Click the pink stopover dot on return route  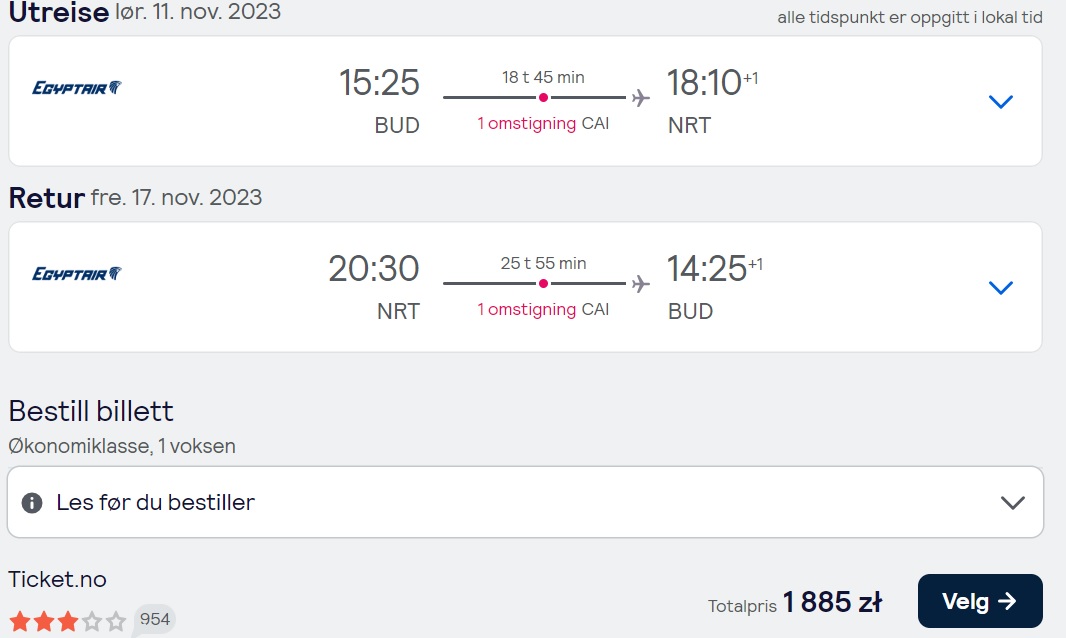[x=543, y=284]
